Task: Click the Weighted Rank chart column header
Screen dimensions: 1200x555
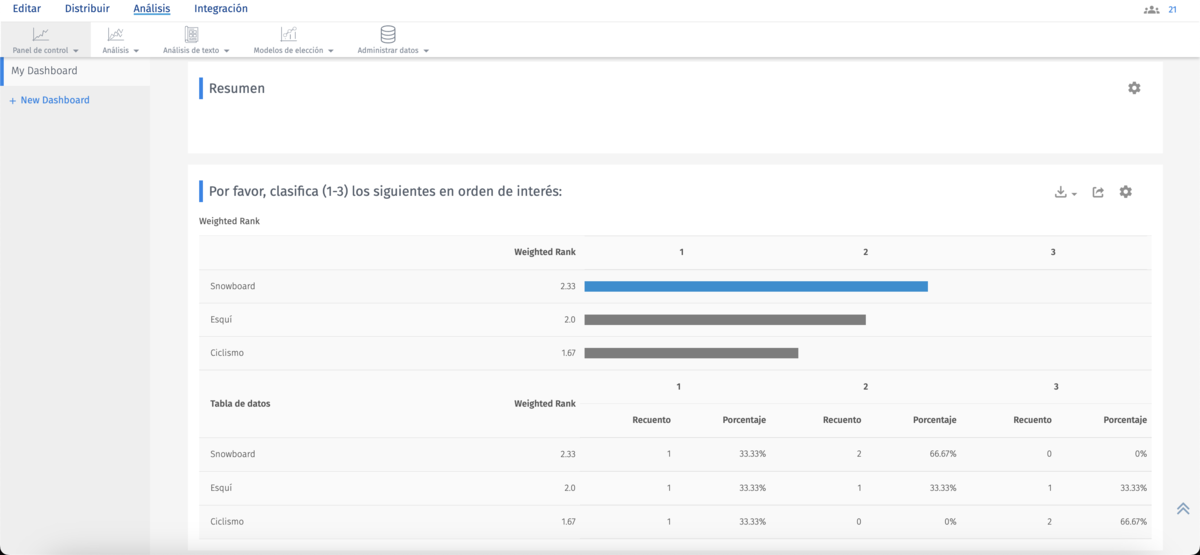Action: pyautogui.click(x=545, y=252)
